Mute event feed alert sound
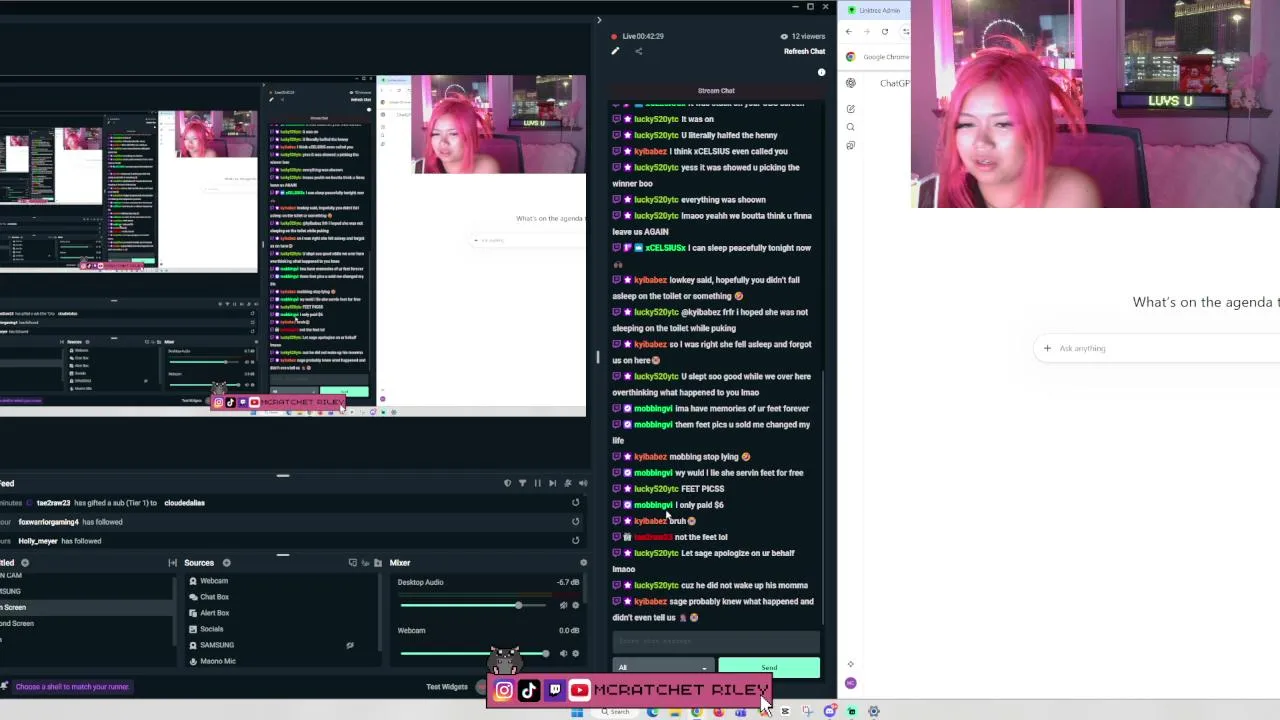The image size is (1280, 720). tap(583, 483)
